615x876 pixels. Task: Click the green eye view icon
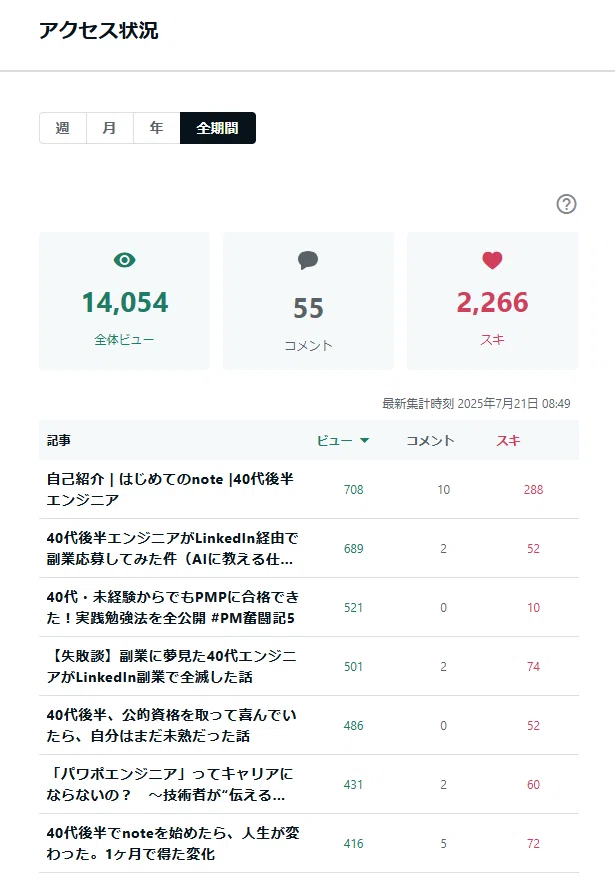pyautogui.click(x=125, y=260)
